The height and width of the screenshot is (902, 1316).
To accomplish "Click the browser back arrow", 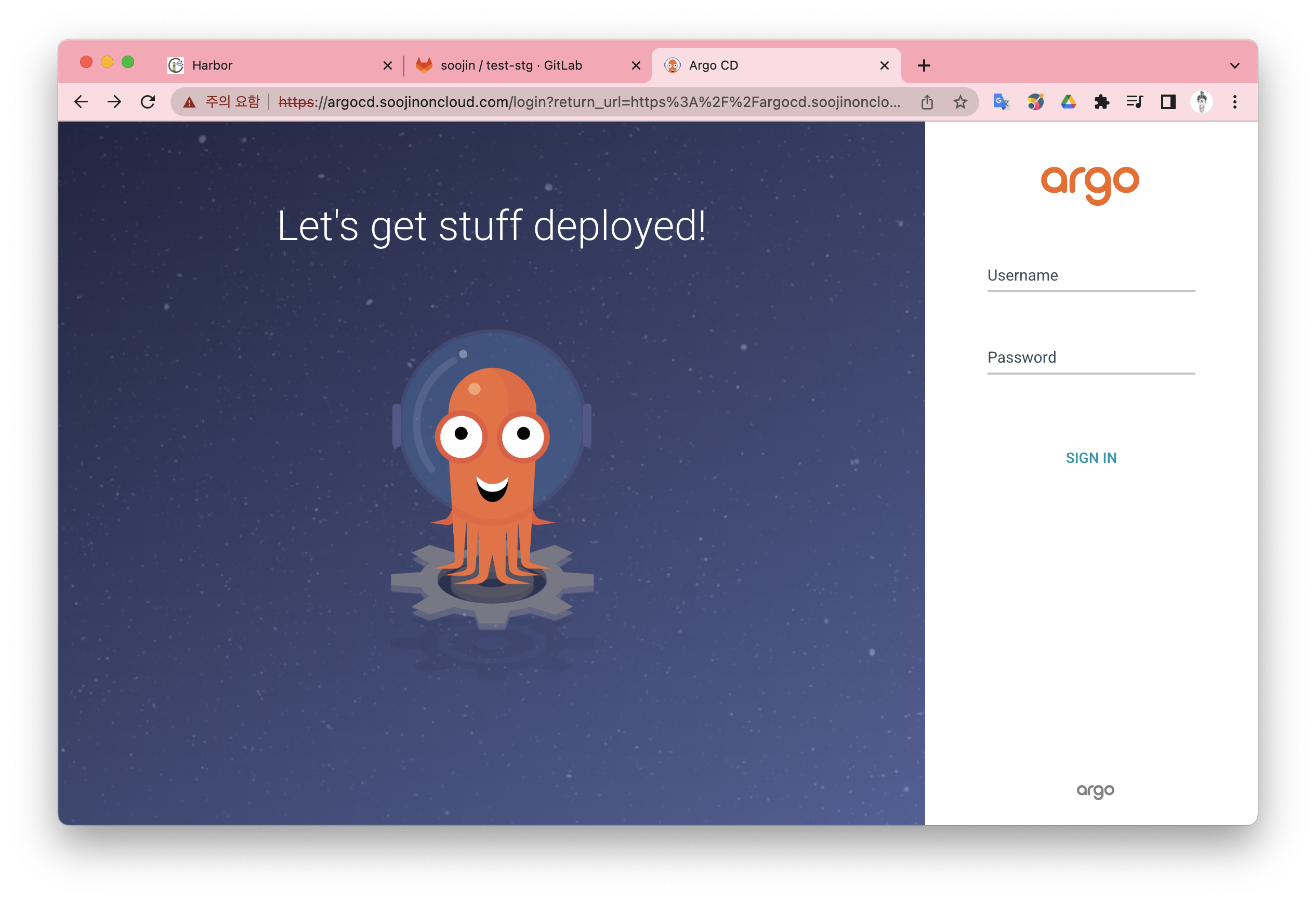I will tap(81, 102).
